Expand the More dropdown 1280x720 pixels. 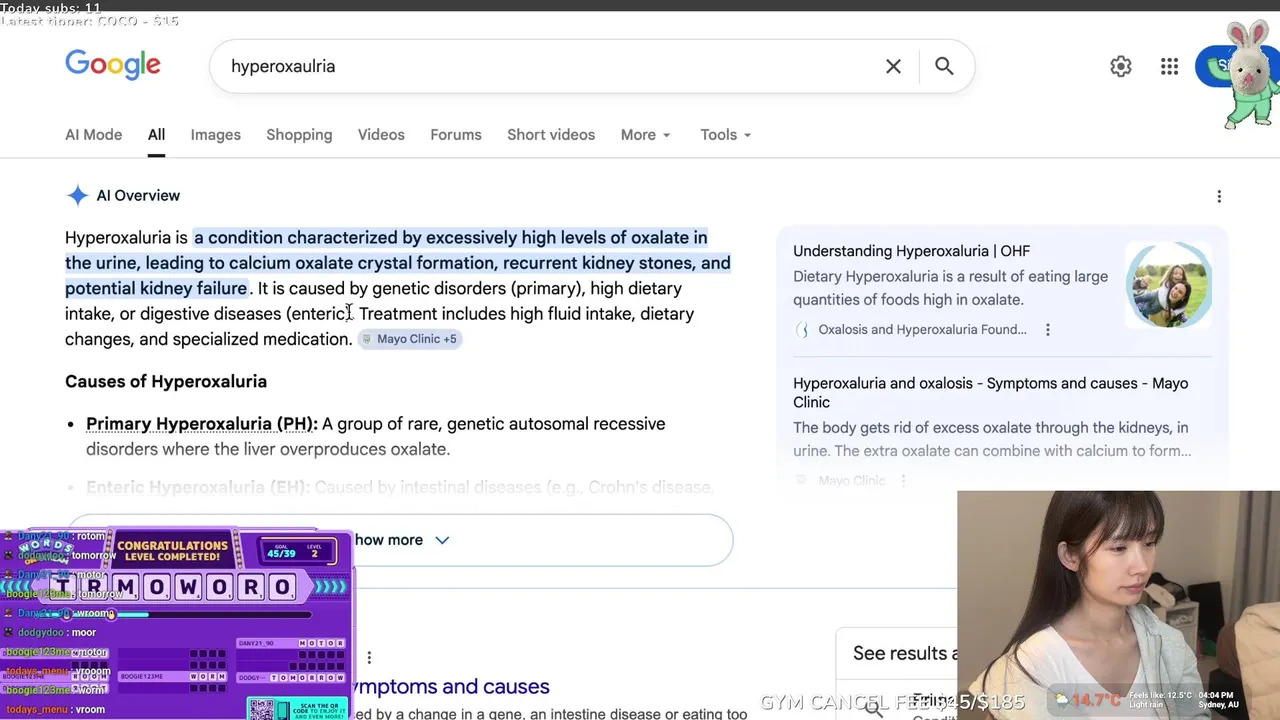tap(645, 135)
